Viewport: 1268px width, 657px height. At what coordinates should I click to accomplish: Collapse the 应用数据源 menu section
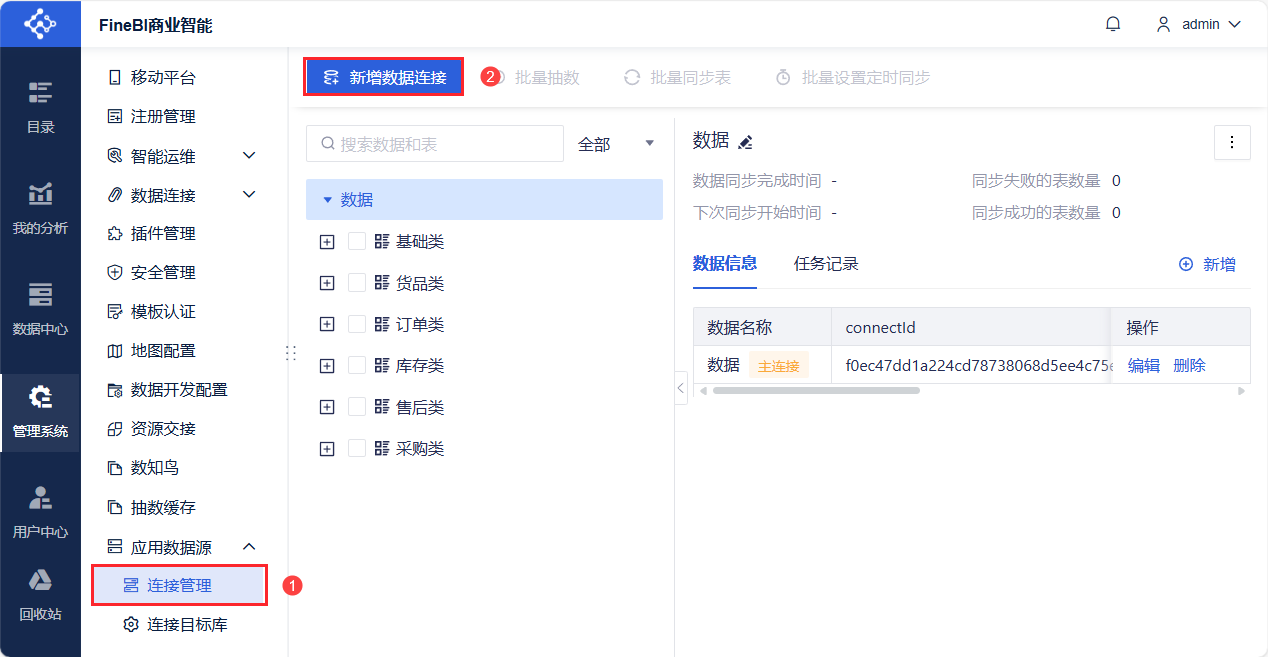pyautogui.click(x=250, y=547)
